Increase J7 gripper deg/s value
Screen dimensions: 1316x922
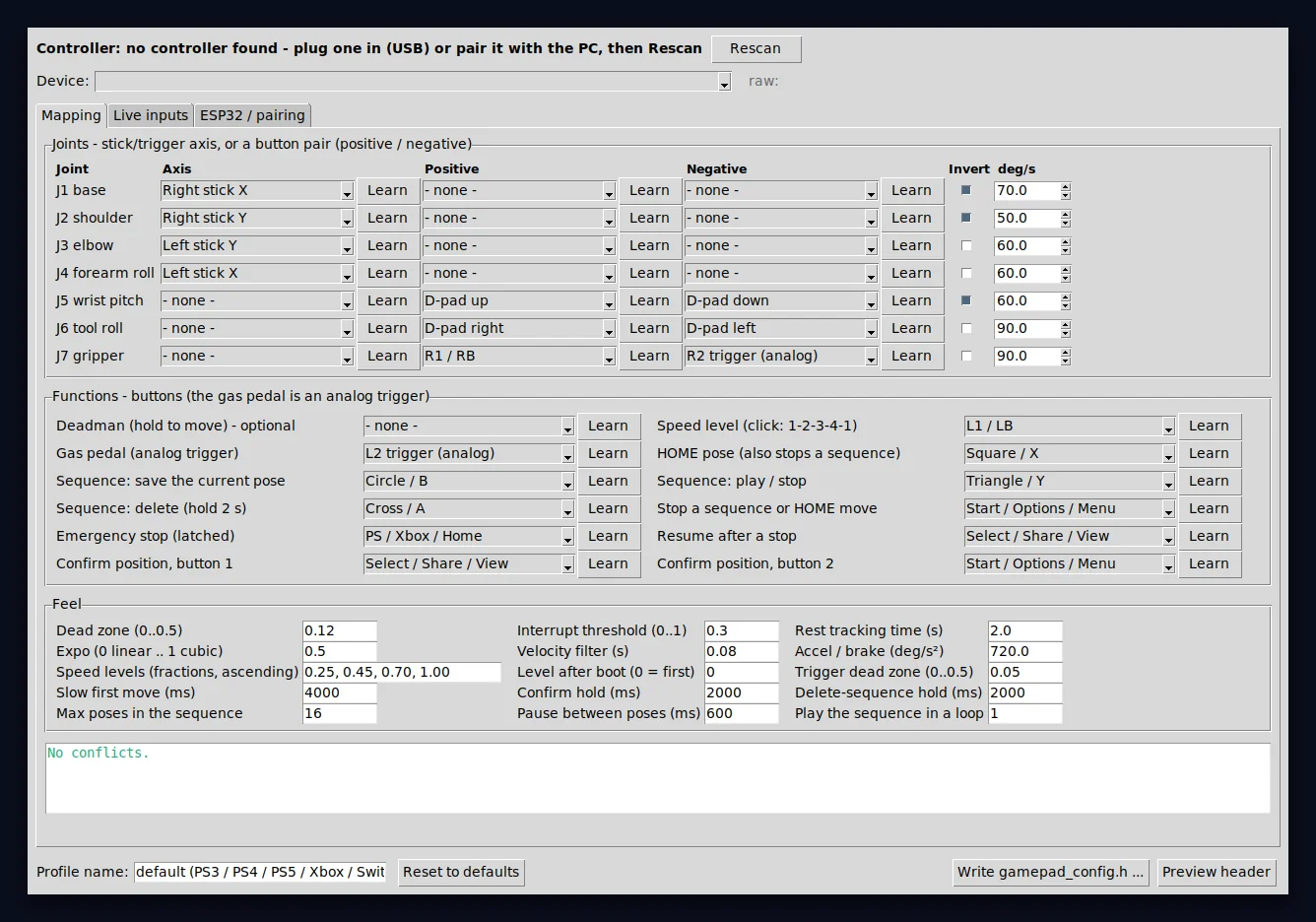coord(1066,352)
